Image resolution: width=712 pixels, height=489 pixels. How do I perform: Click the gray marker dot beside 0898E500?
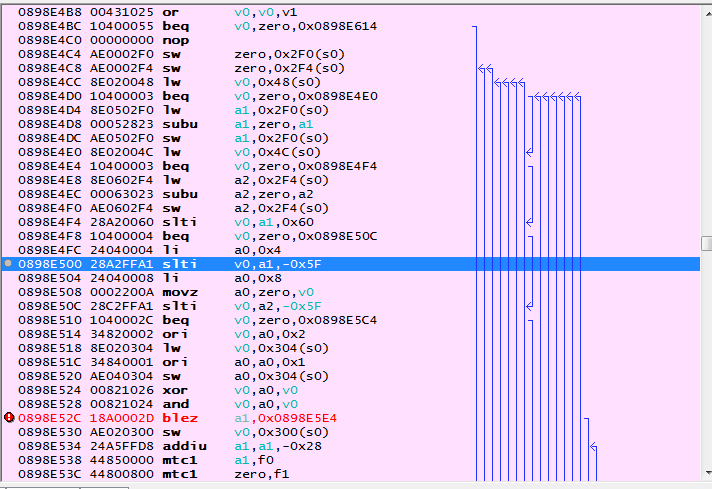(x=9, y=263)
